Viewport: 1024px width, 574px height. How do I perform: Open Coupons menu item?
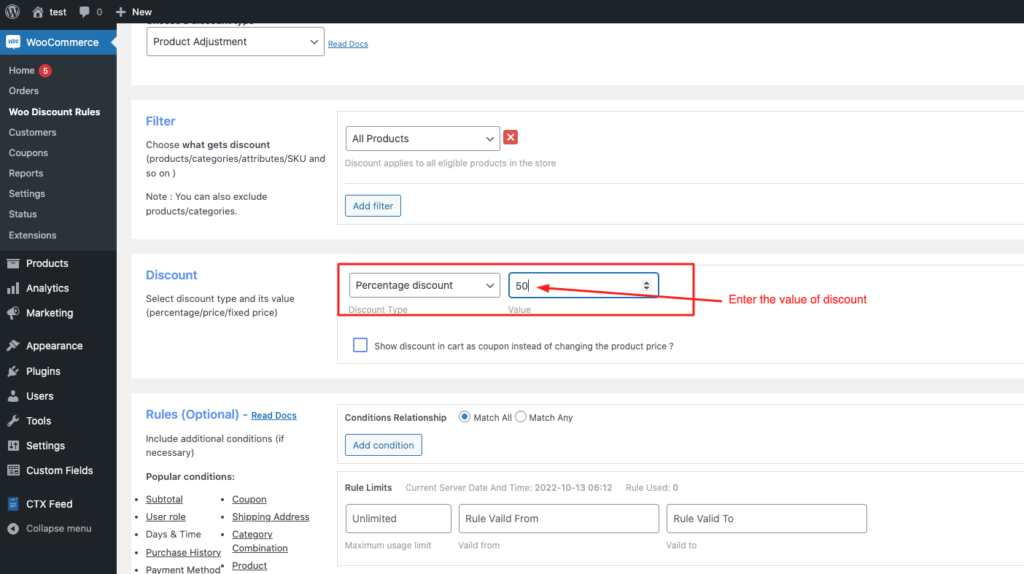point(28,153)
